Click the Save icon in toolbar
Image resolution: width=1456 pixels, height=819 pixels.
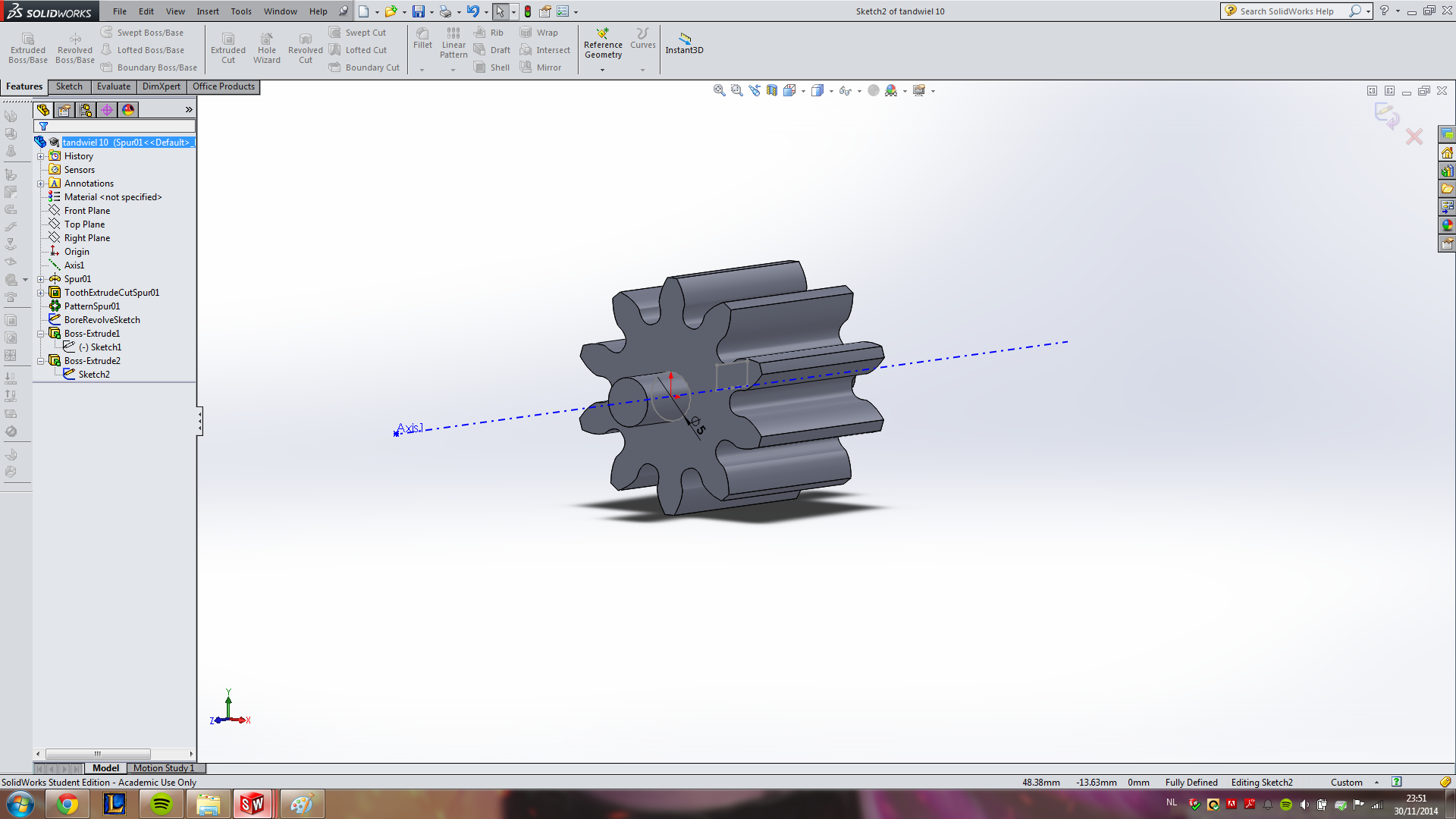pyautogui.click(x=418, y=11)
